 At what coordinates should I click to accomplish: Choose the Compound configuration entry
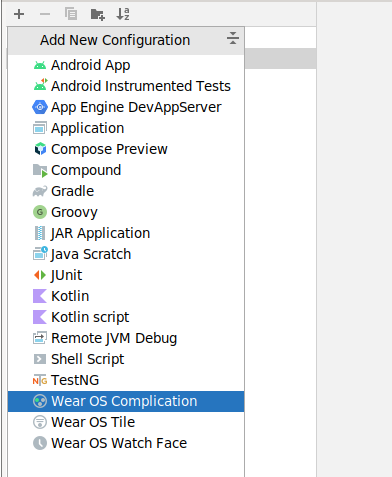click(126, 170)
